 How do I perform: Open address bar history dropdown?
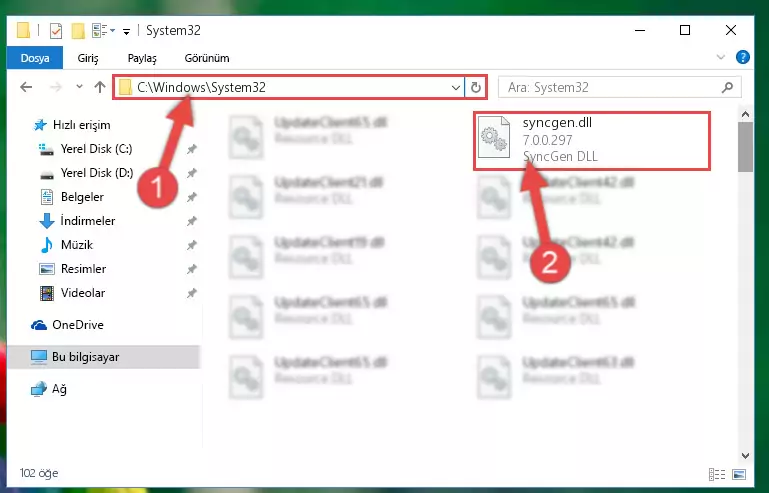pyautogui.click(x=456, y=88)
